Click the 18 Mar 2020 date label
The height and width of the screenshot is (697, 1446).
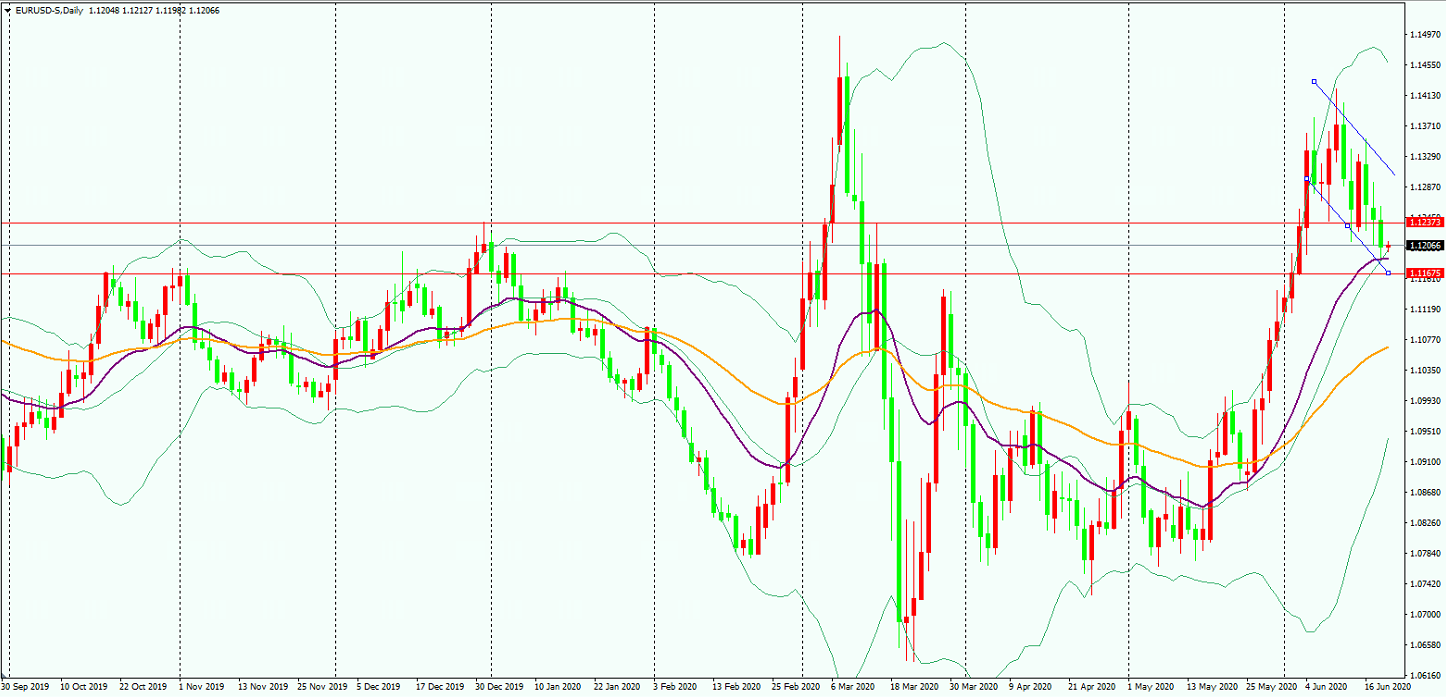(914, 688)
